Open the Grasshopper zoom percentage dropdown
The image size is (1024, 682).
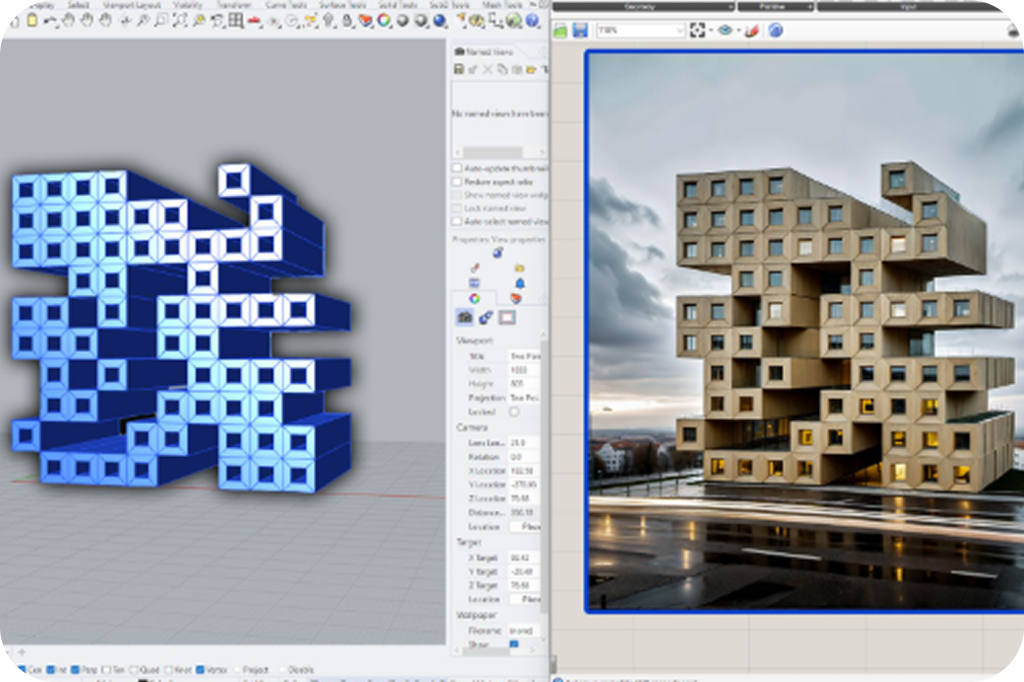point(641,30)
